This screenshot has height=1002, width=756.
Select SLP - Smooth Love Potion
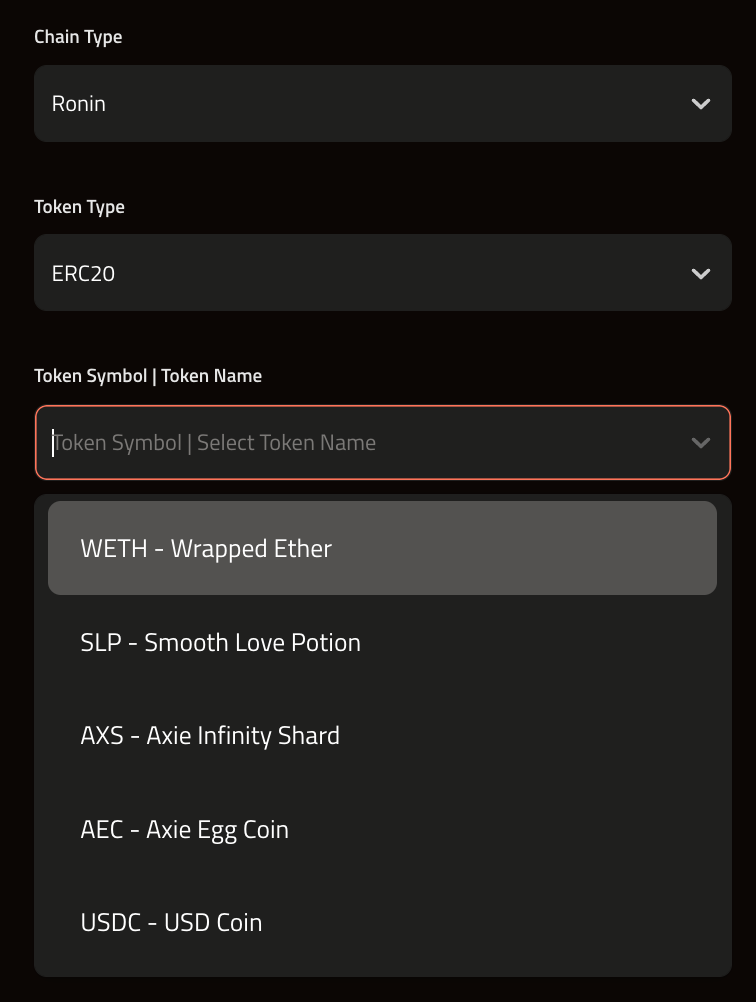[x=382, y=642]
